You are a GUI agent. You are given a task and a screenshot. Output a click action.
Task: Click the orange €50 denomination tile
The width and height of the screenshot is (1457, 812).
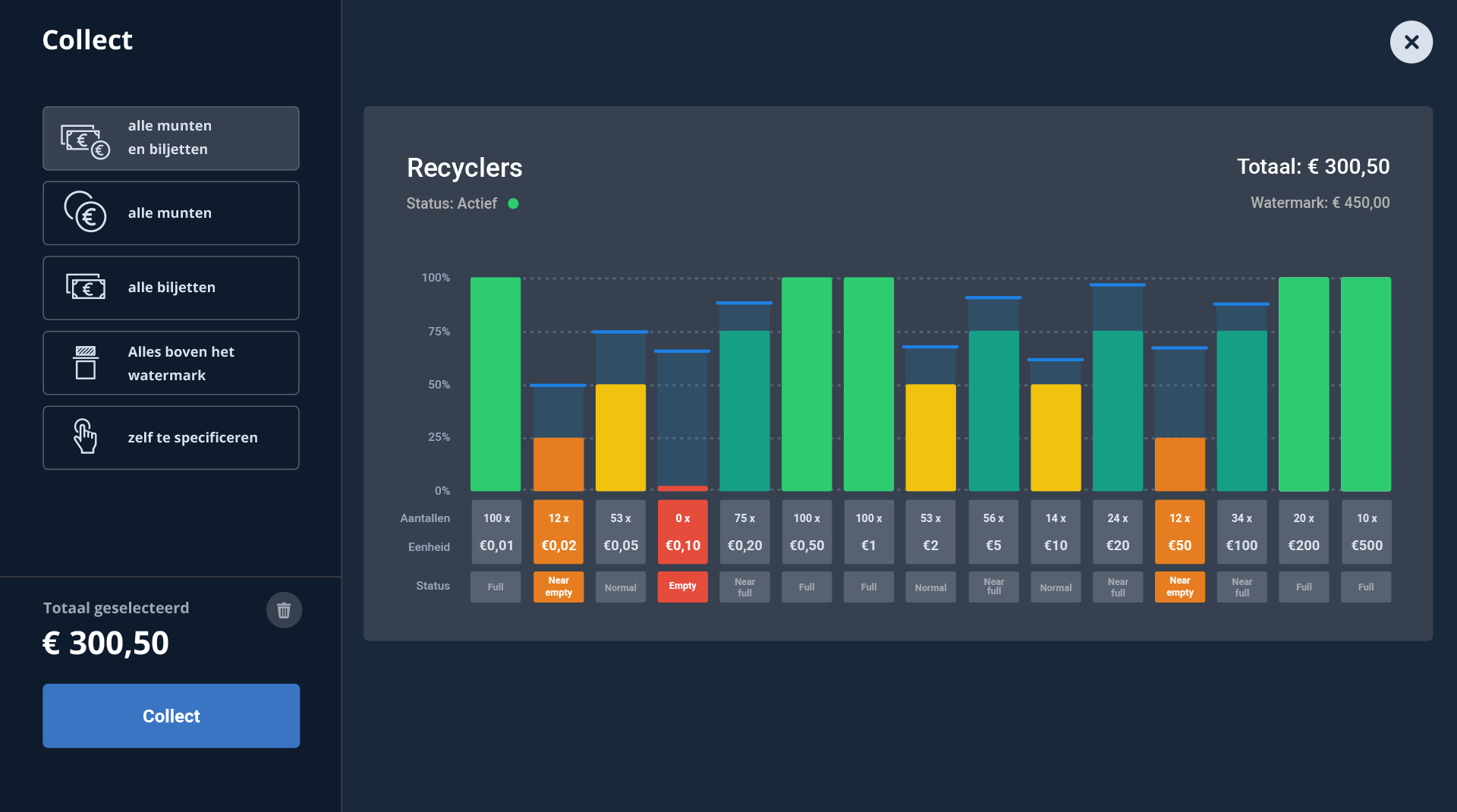click(1179, 532)
